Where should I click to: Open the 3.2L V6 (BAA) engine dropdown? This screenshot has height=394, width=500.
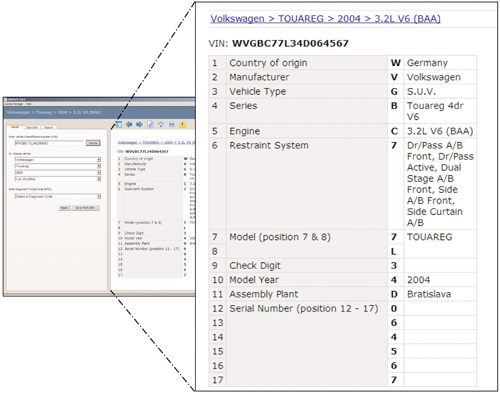click(57, 179)
